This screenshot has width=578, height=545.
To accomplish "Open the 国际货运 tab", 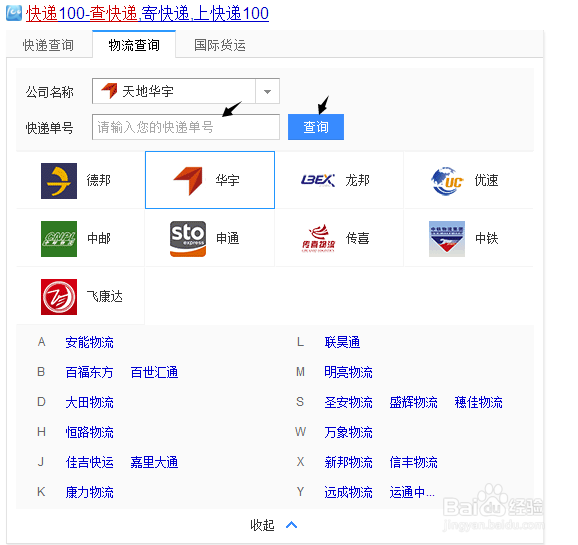I will (x=220, y=45).
